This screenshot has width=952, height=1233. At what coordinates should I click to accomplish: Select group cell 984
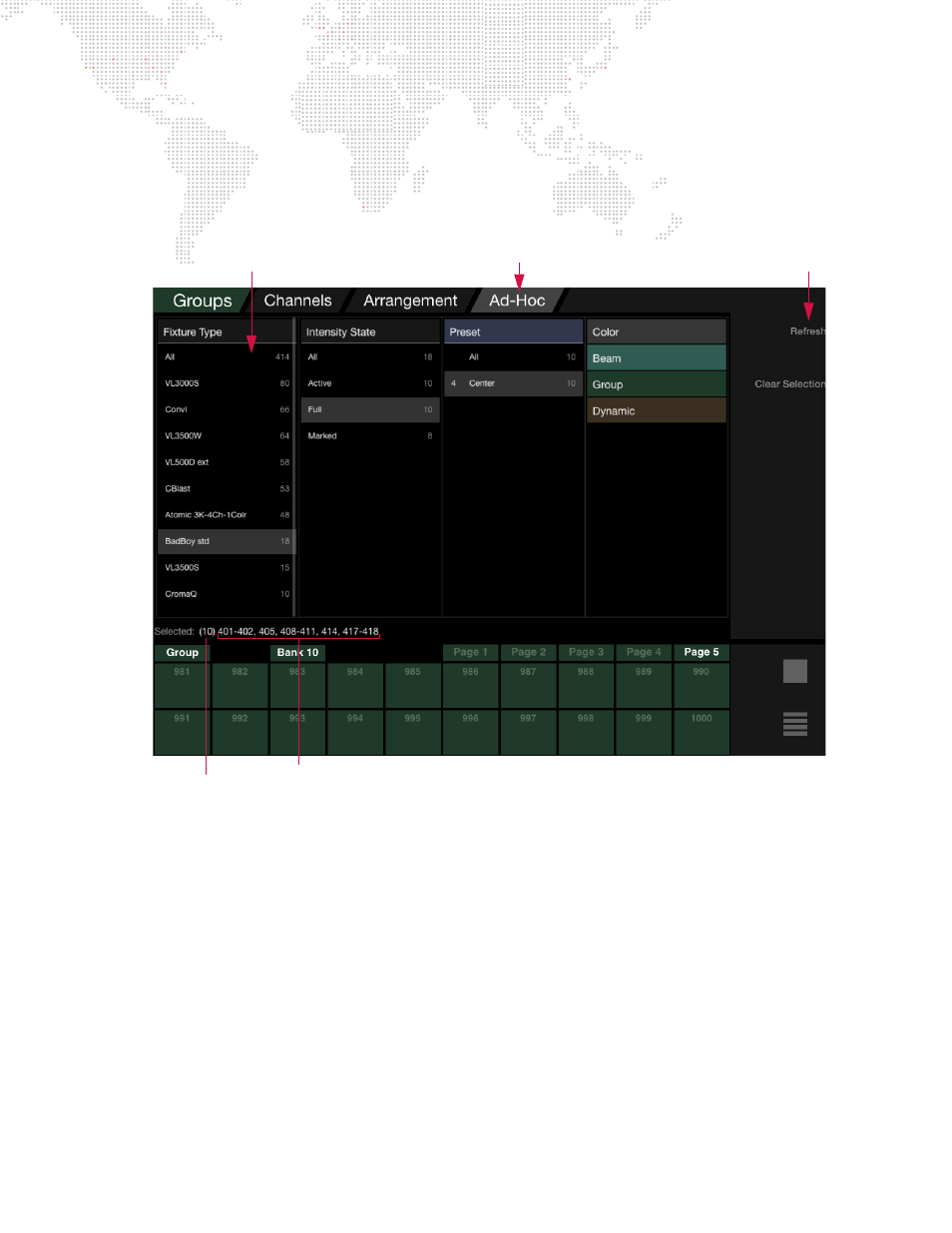coord(355,685)
